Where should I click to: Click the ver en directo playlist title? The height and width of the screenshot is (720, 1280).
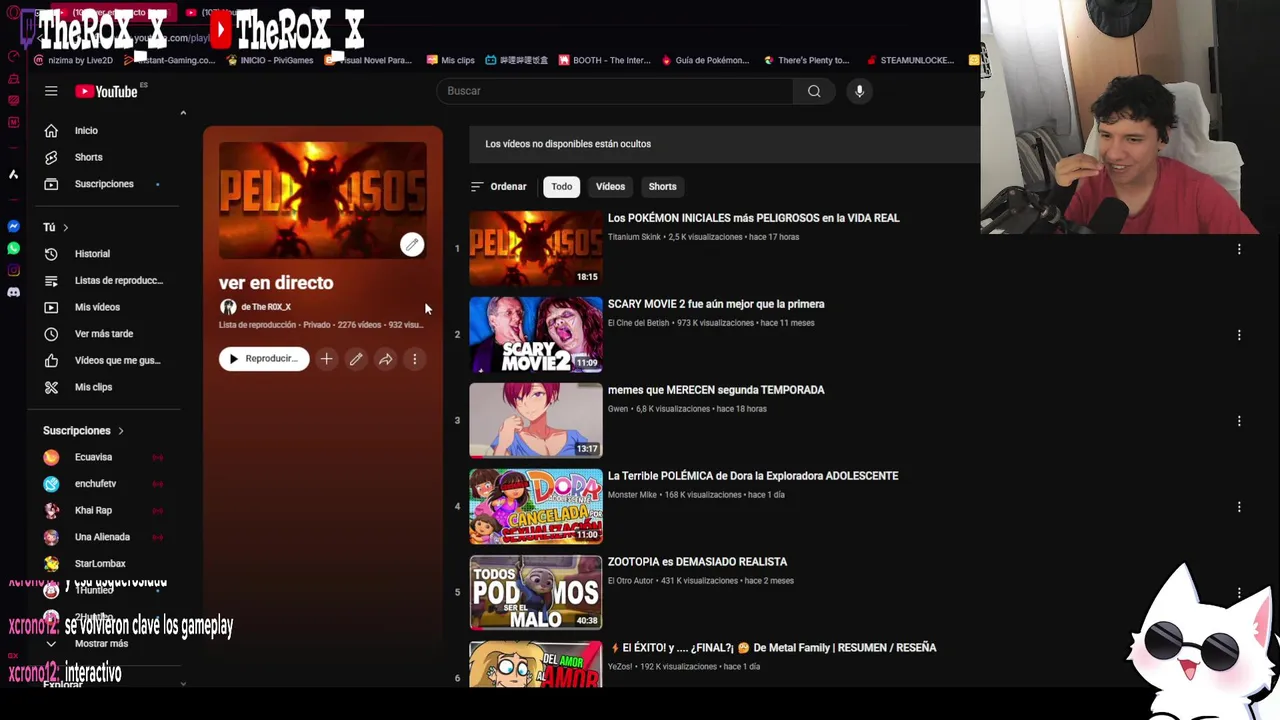[276, 283]
